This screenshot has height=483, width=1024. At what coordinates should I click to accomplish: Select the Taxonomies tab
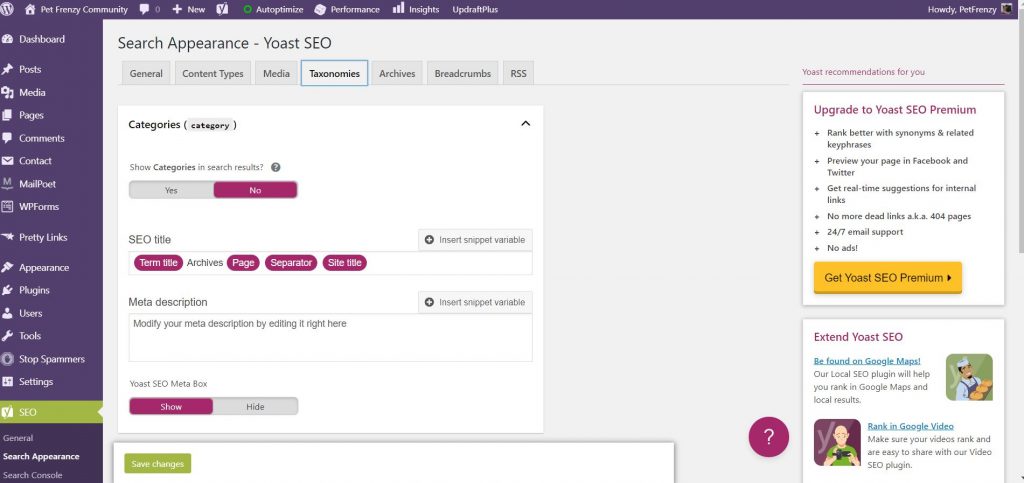click(x=334, y=74)
